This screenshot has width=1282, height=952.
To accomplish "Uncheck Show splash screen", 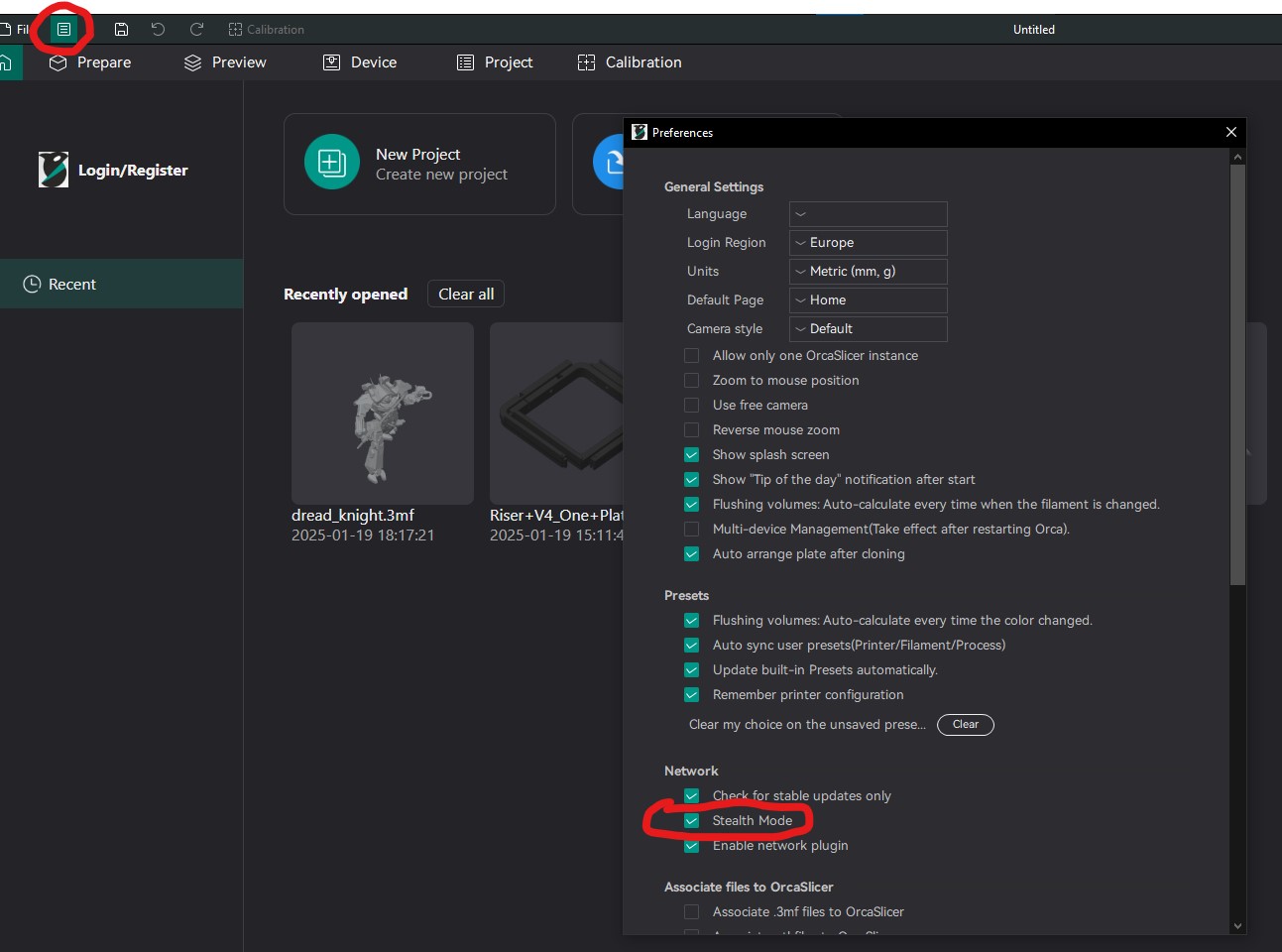I will pyautogui.click(x=692, y=455).
